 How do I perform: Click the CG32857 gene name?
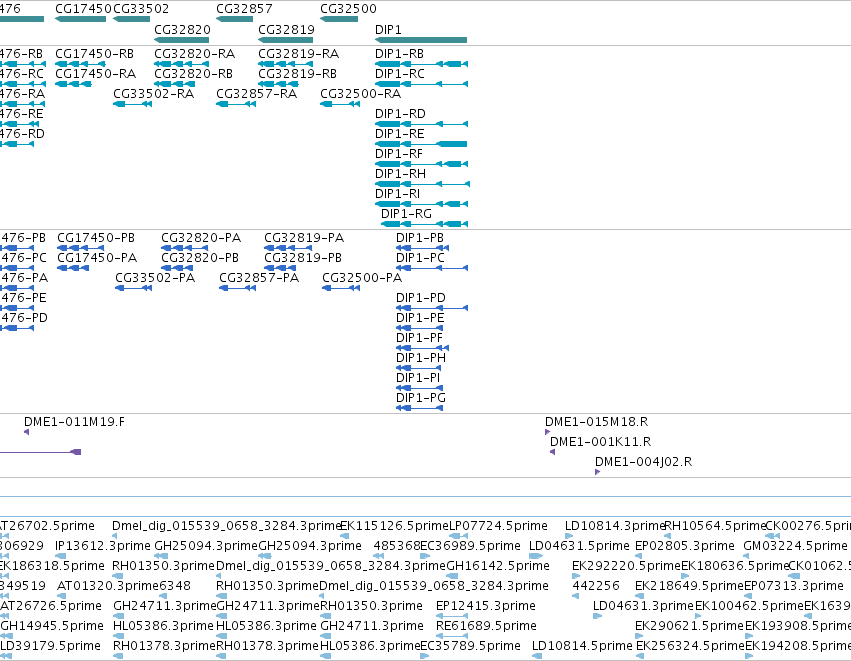tap(244, 9)
